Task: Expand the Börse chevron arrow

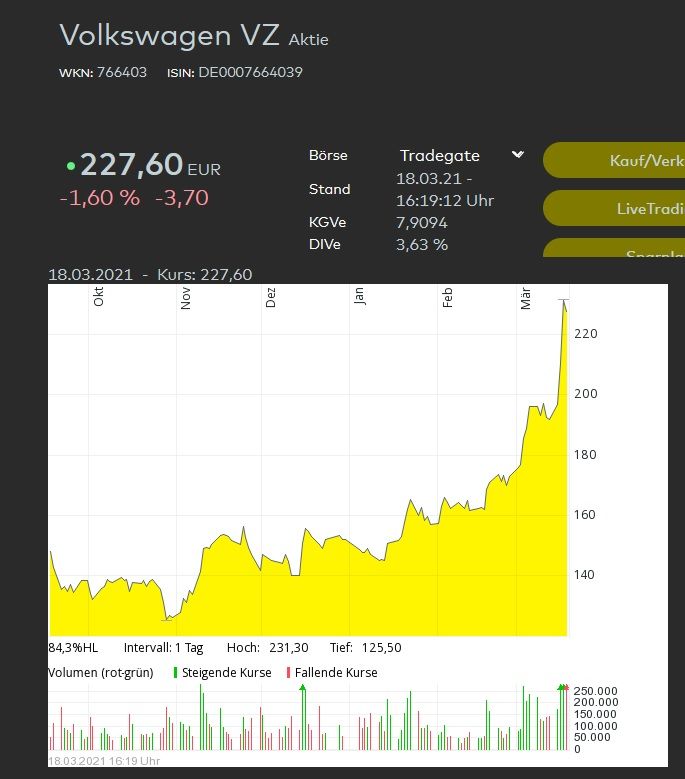Action: point(517,155)
